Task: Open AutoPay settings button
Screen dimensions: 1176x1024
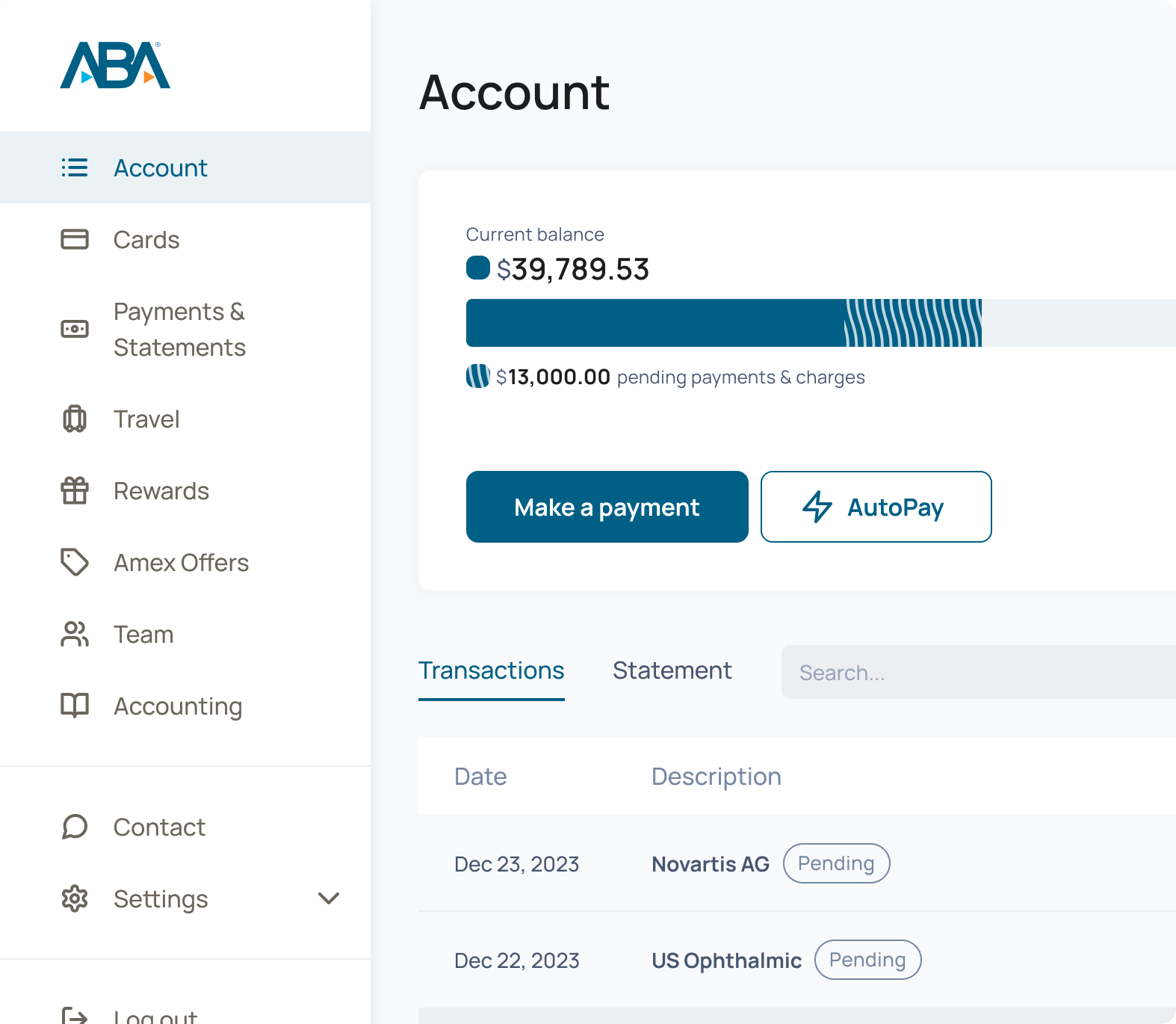Action: click(x=876, y=507)
